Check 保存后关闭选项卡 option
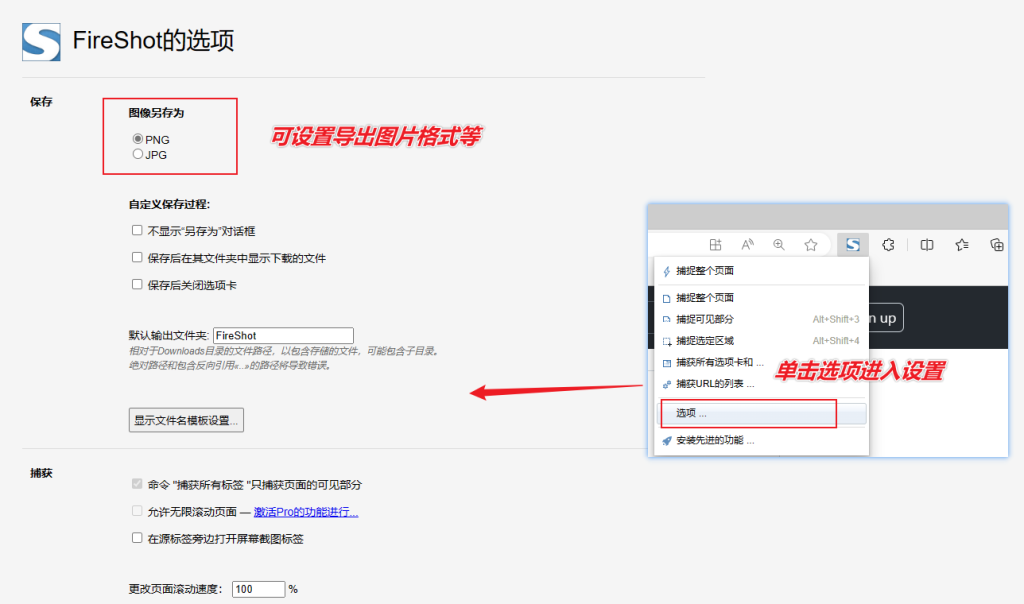Image resolution: width=1024 pixels, height=604 pixels. 136,284
